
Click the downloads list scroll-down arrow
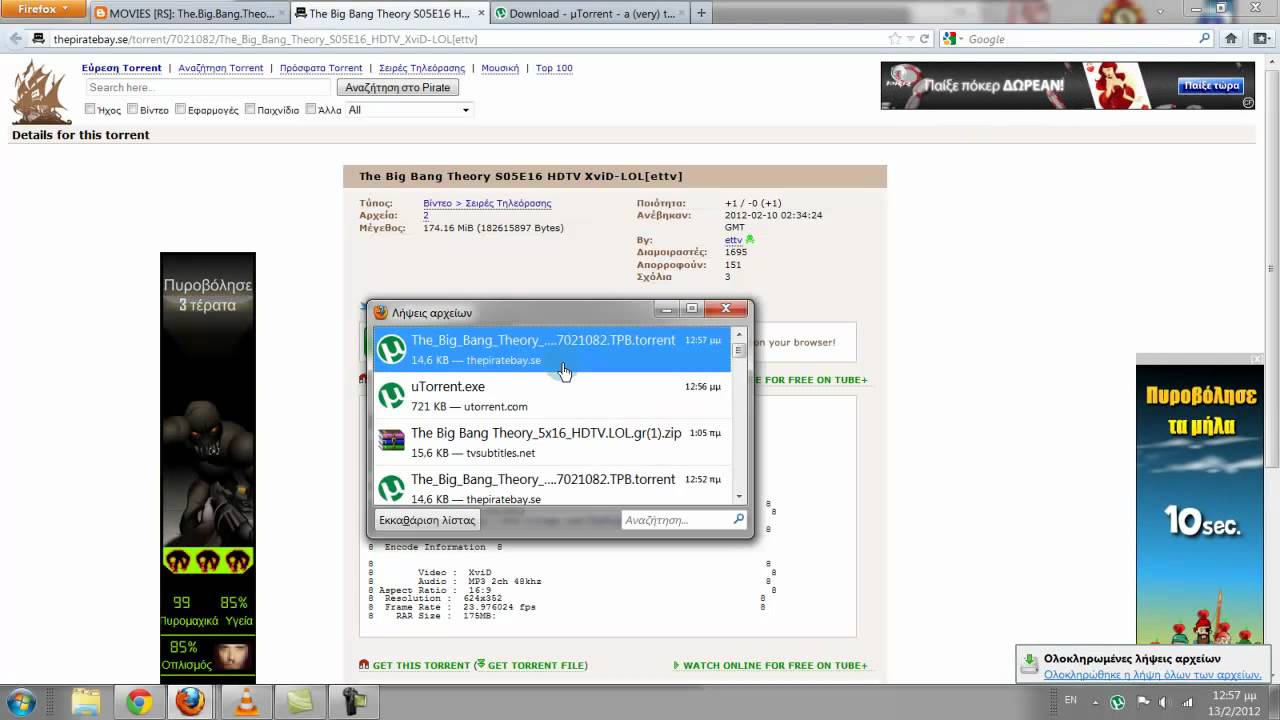tap(740, 496)
